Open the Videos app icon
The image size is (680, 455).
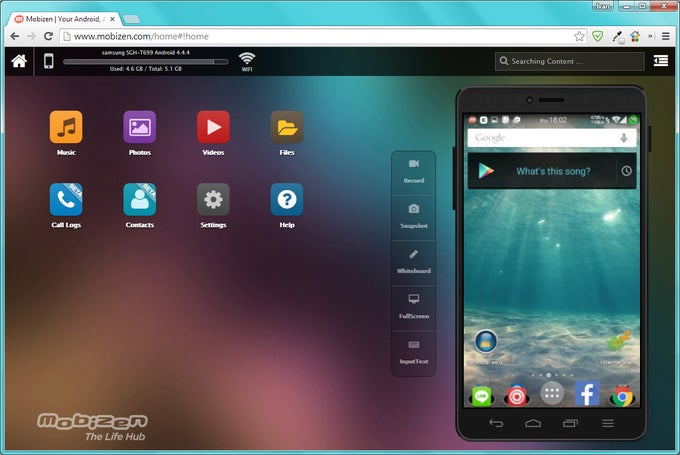[x=213, y=127]
